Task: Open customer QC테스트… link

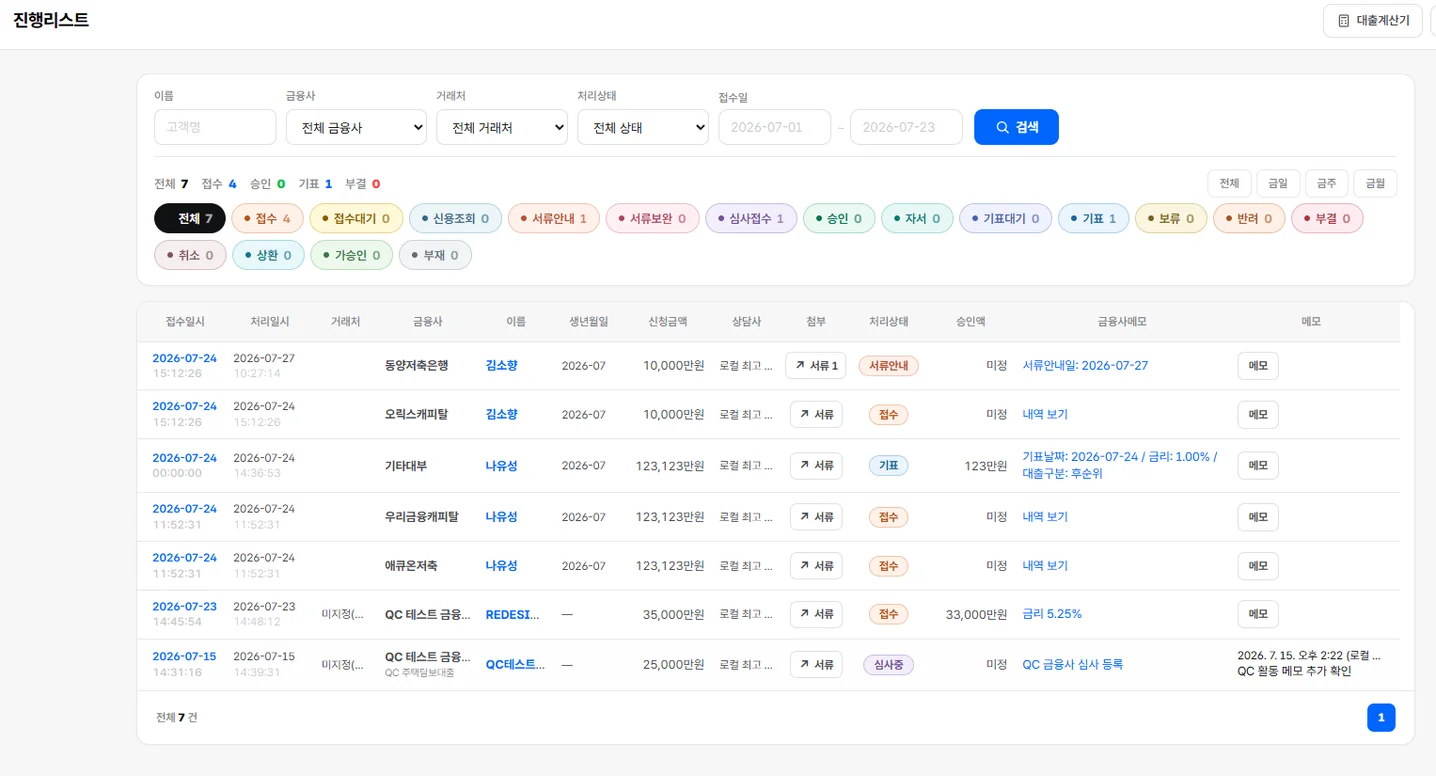Action: coord(516,664)
